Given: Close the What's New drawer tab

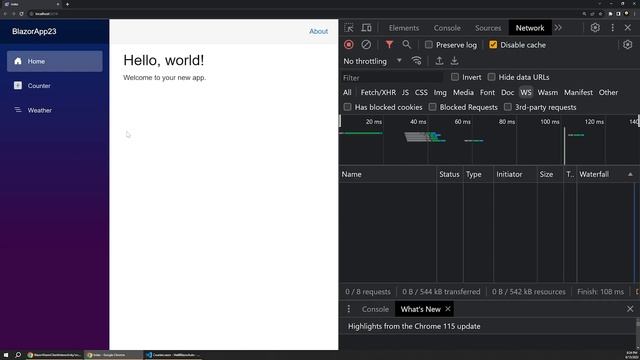Looking at the screenshot, I should 448,309.
